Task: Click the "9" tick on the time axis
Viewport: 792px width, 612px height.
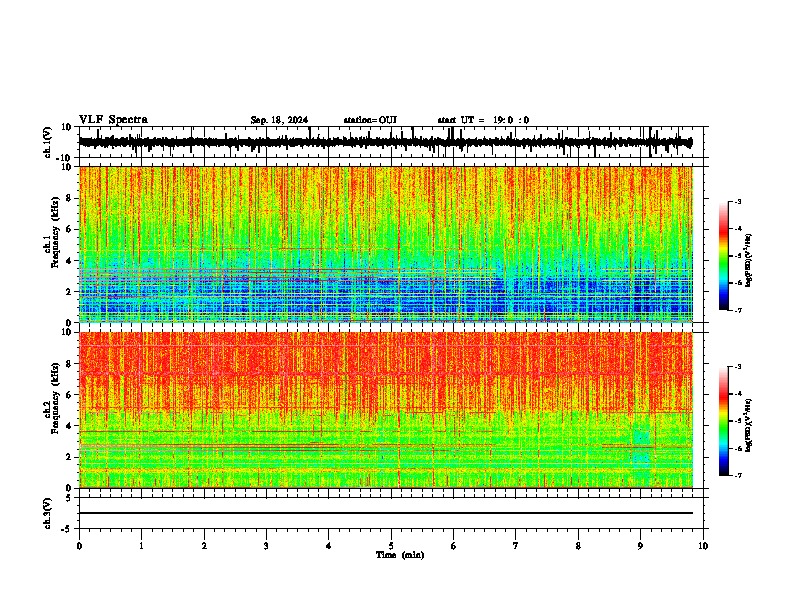Action: pos(640,546)
